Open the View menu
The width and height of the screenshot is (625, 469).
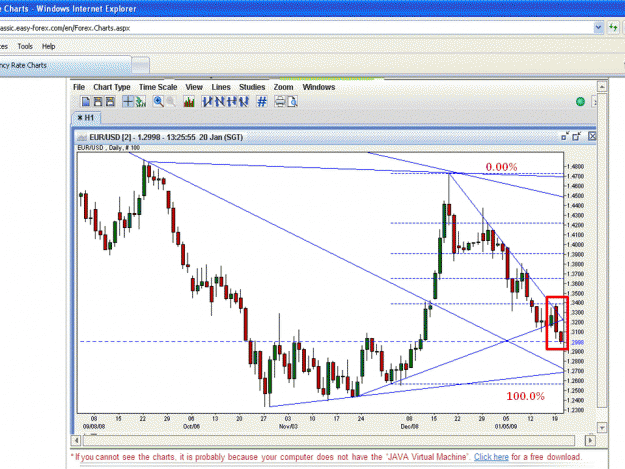pos(194,87)
